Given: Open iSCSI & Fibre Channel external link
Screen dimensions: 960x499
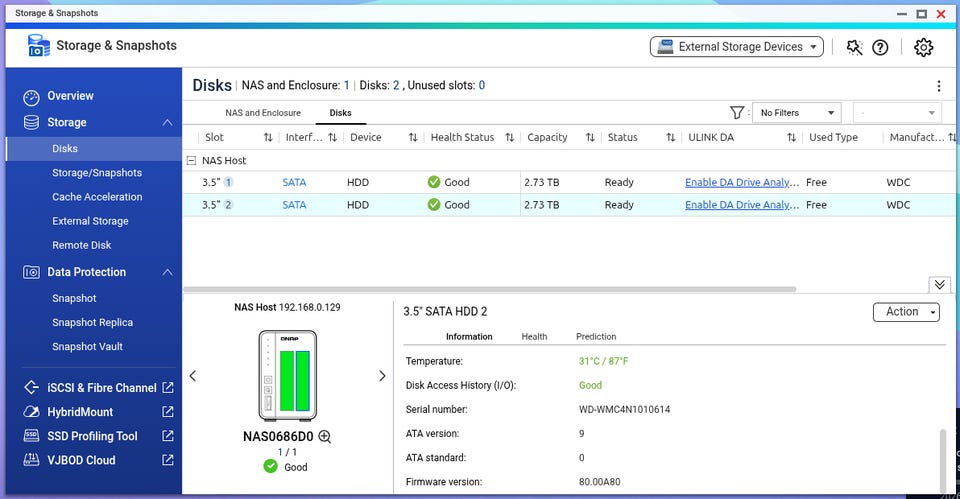Looking at the screenshot, I should click(167, 388).
